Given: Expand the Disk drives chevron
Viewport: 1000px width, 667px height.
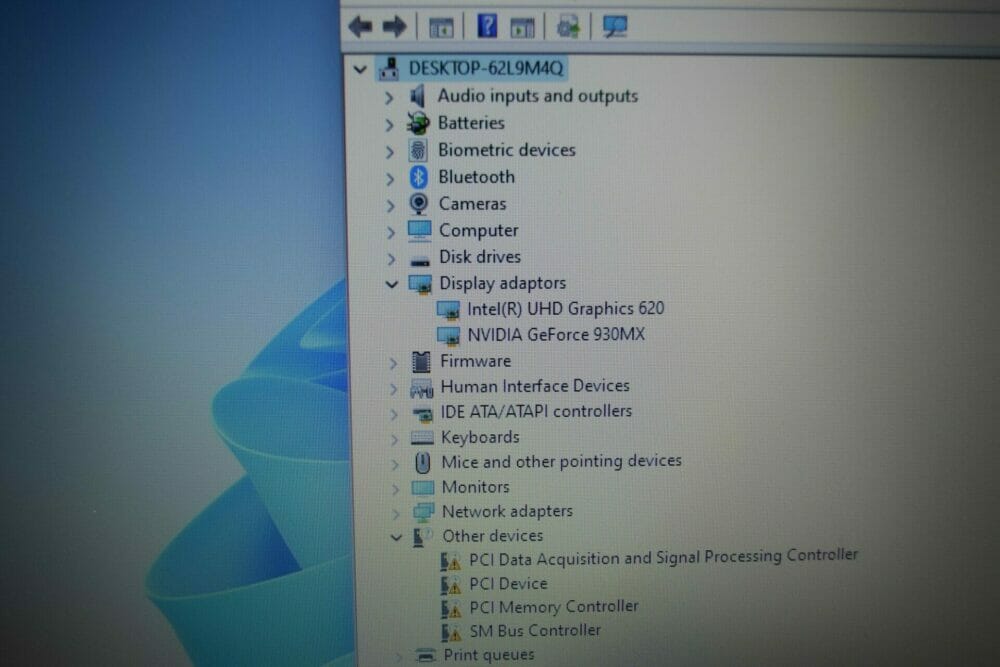Looking at the screenshot, I should point(392,259).
